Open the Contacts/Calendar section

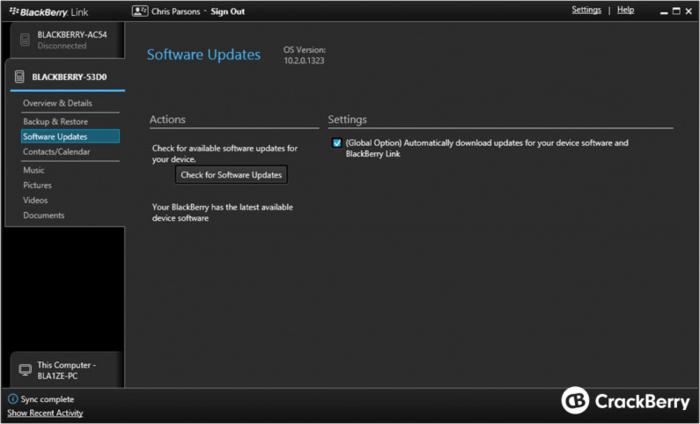click(x=56, y=152)
